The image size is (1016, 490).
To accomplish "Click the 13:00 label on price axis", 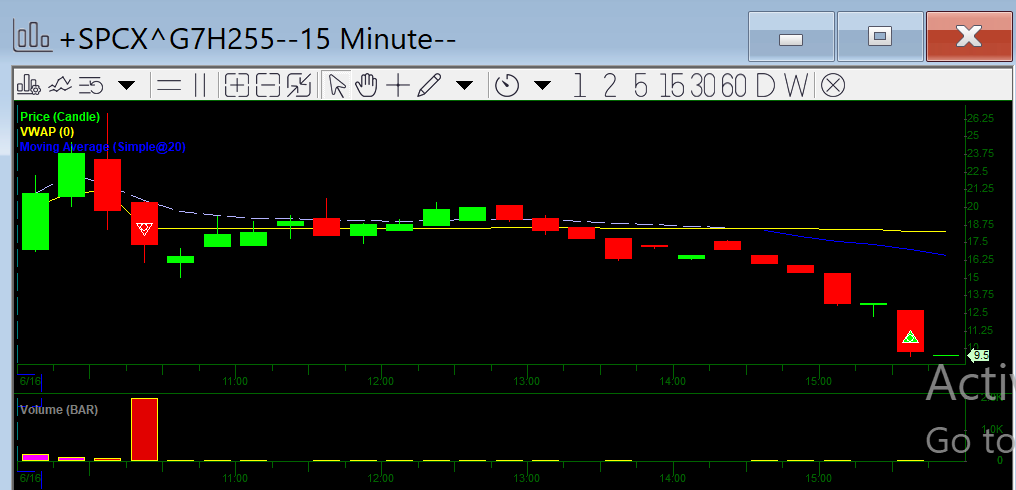I will [x=527, y=381].
